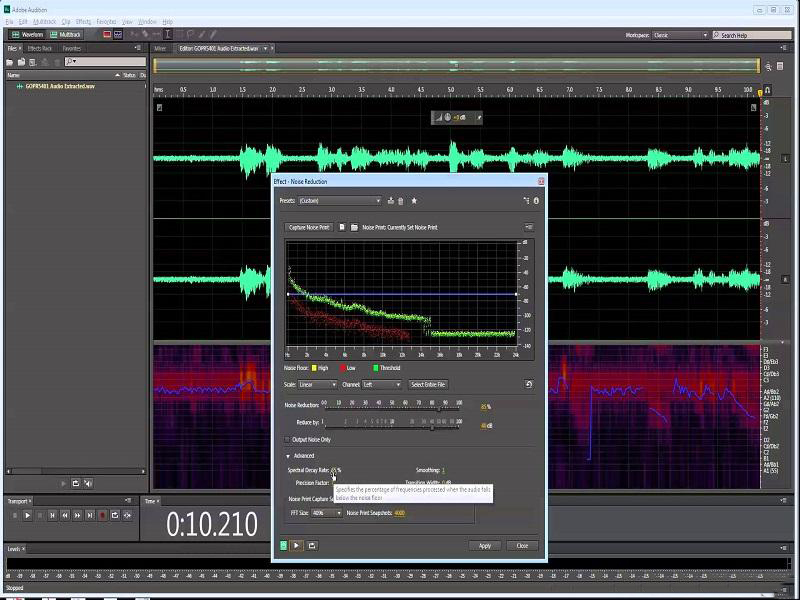Open the Channel dropdown set to Left
The width and height of the screenshot is (800, 600).
tap(382, 385)
